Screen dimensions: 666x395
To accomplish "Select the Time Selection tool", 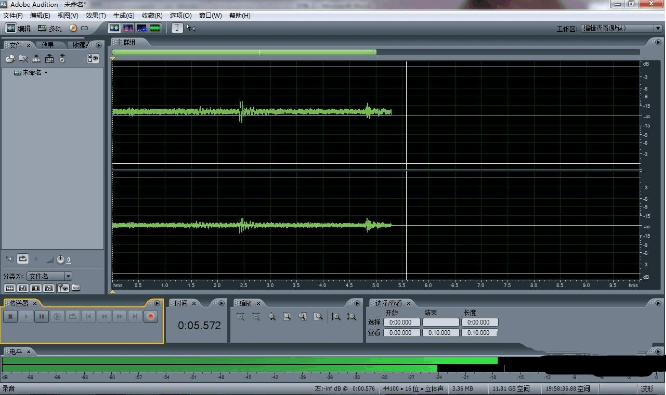I will [x=177, y=28].
